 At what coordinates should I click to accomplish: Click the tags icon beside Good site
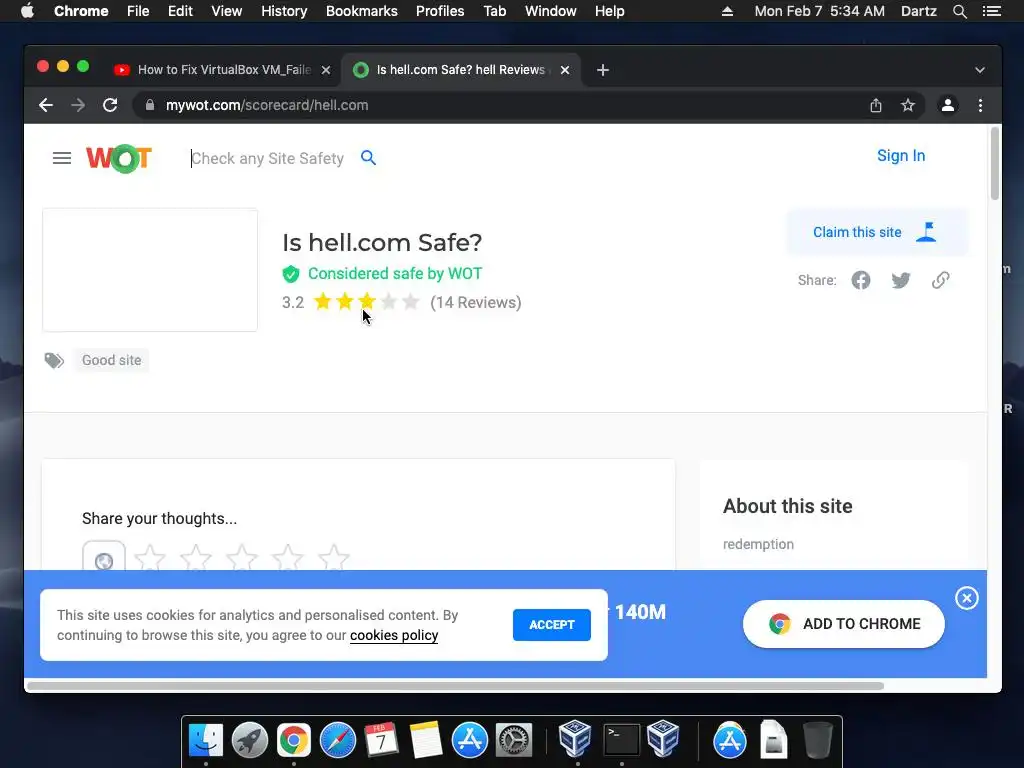54,360
